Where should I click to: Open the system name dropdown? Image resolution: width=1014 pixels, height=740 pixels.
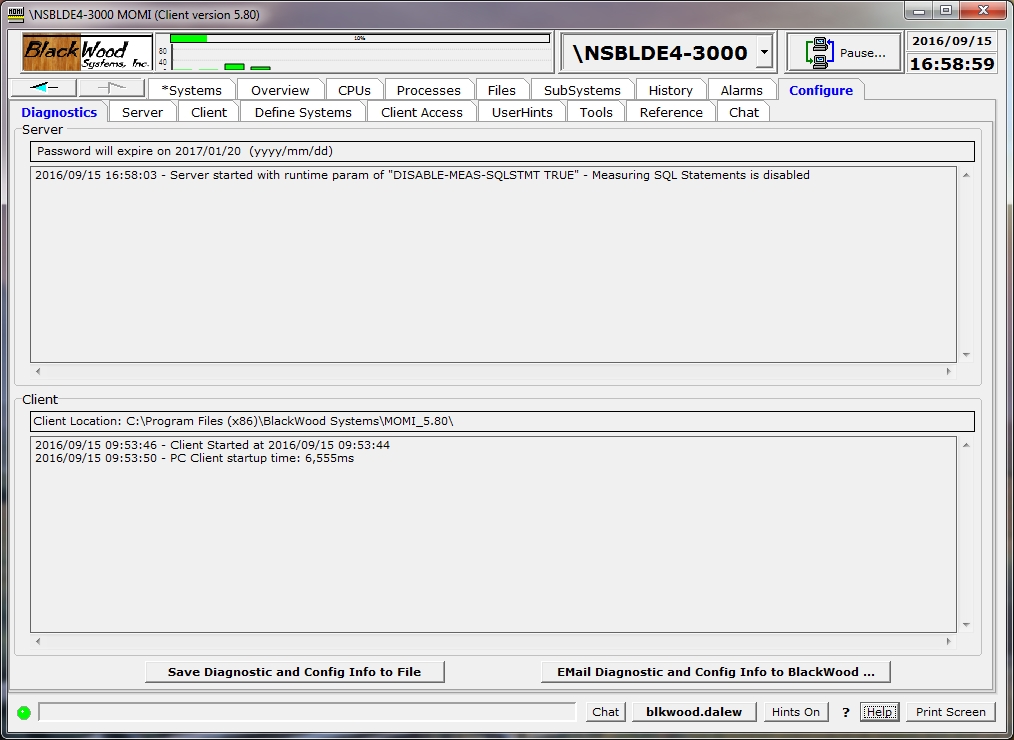tap(764, 53)
